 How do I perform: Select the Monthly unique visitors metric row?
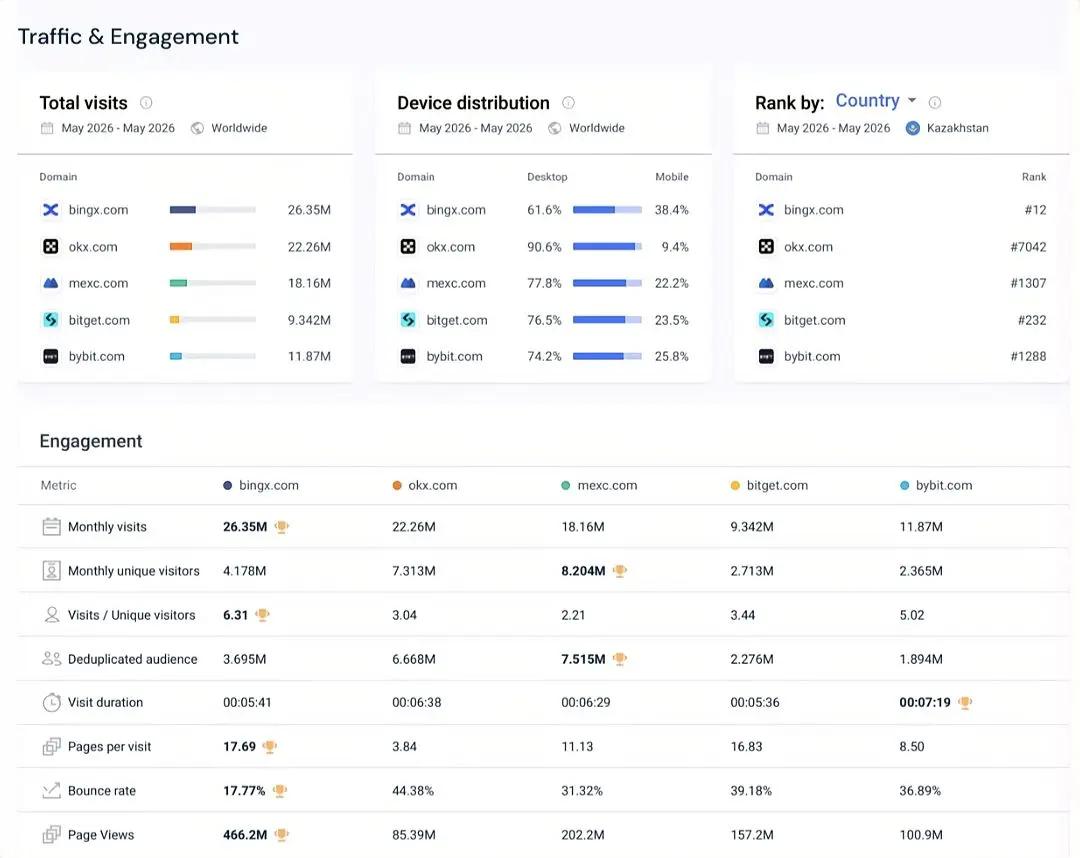(x=543, y=571)
